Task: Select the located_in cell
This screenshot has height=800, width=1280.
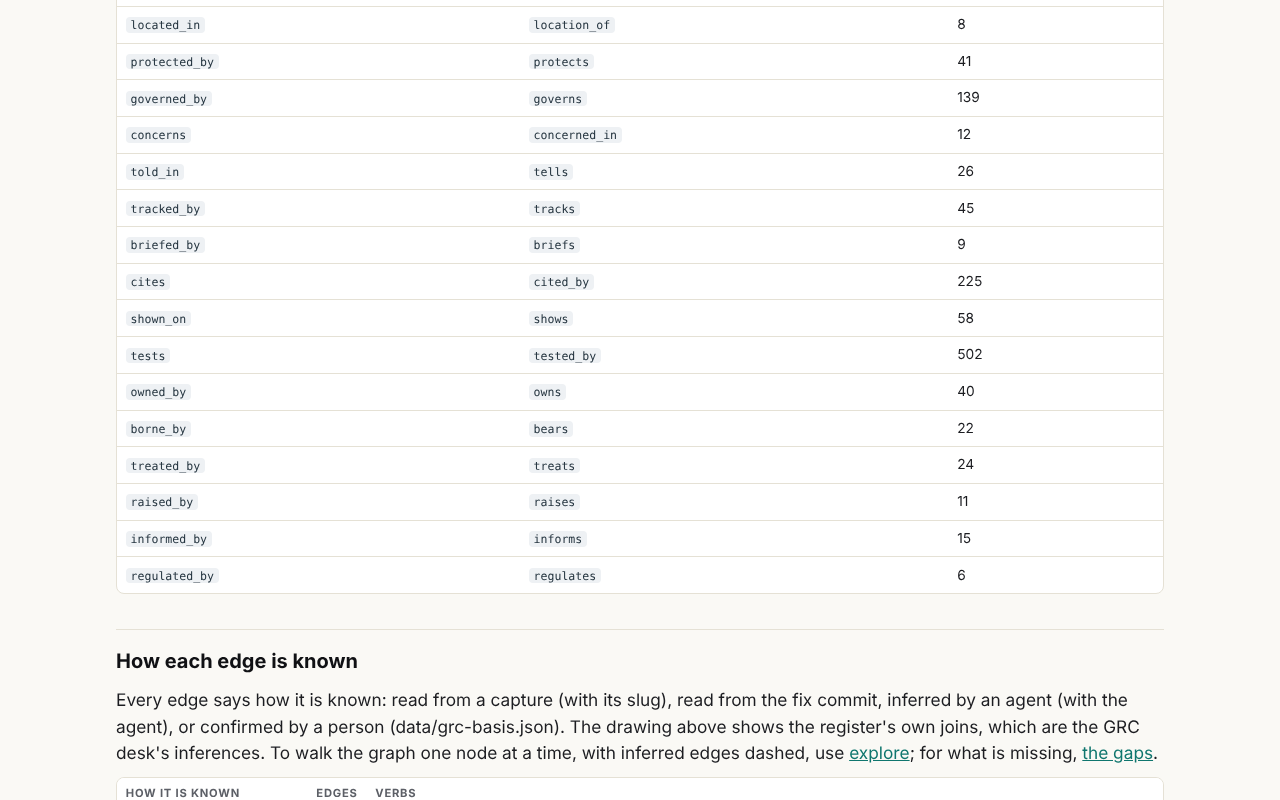Action: (x=165, y=25)
